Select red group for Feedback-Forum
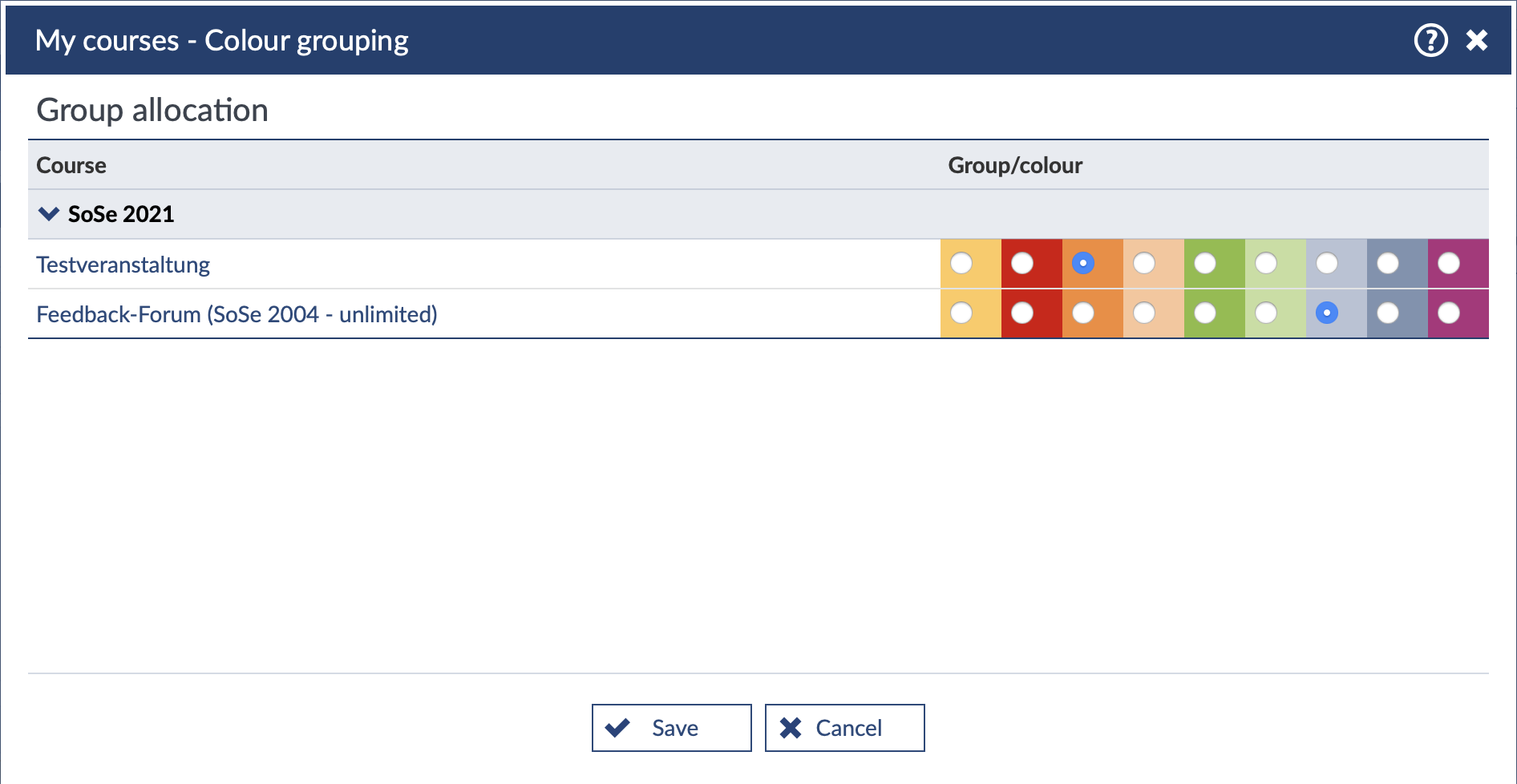 coord(1022,313)
